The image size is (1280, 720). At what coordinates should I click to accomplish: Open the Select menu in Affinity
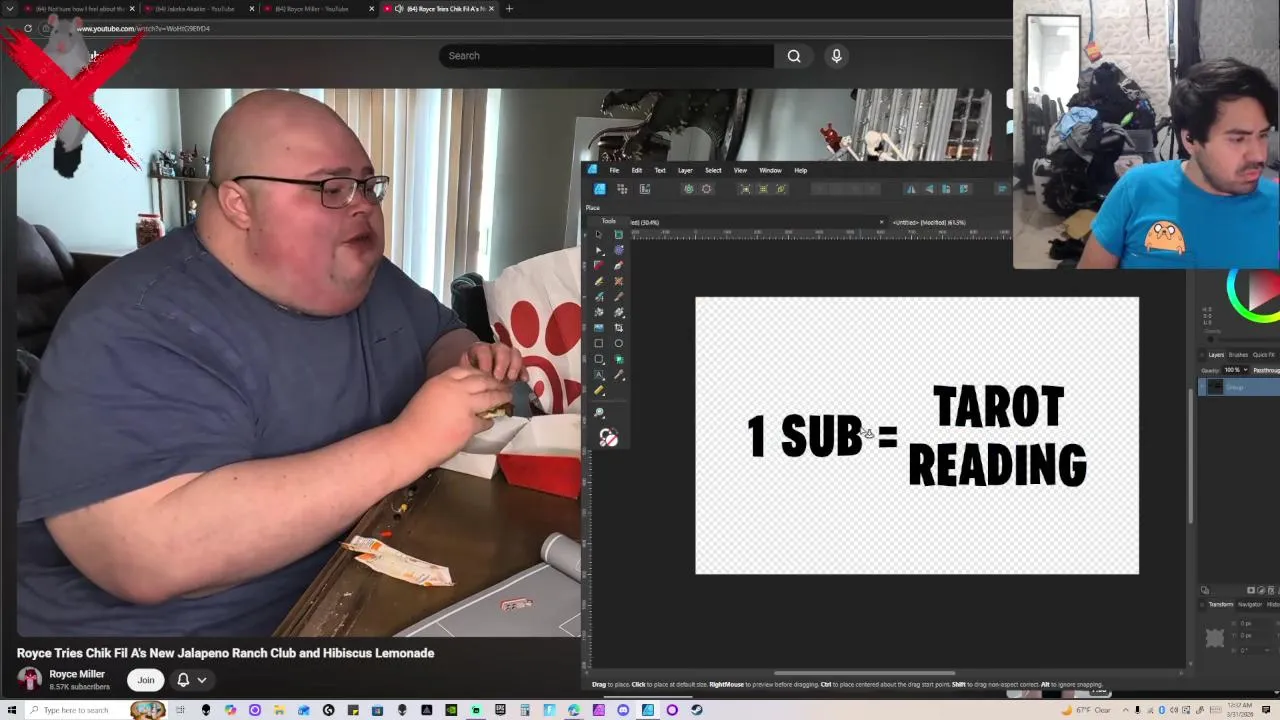[713, 170]
